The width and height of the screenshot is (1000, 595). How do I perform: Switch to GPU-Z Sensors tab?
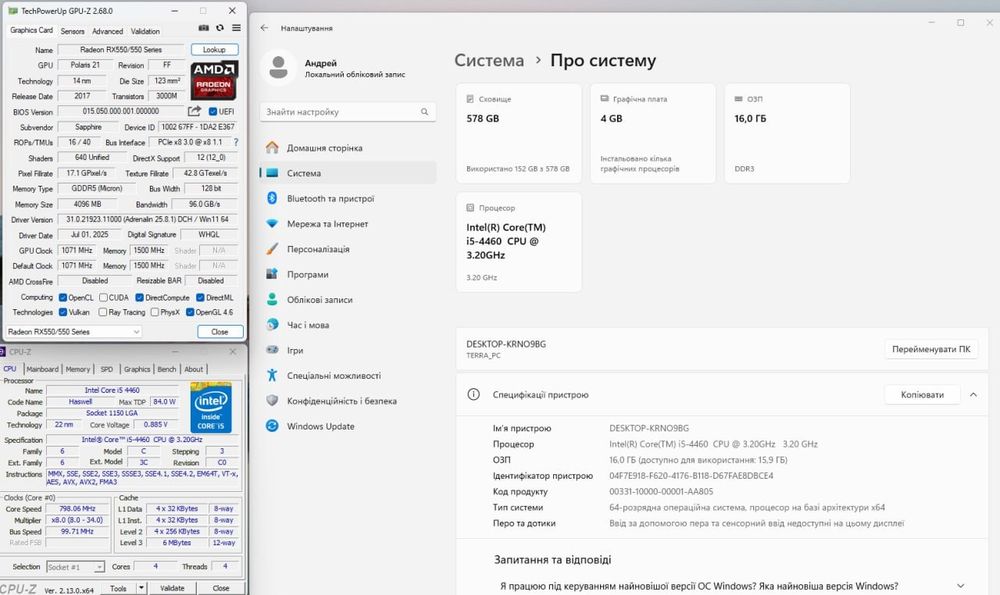[x=72, y=31]
